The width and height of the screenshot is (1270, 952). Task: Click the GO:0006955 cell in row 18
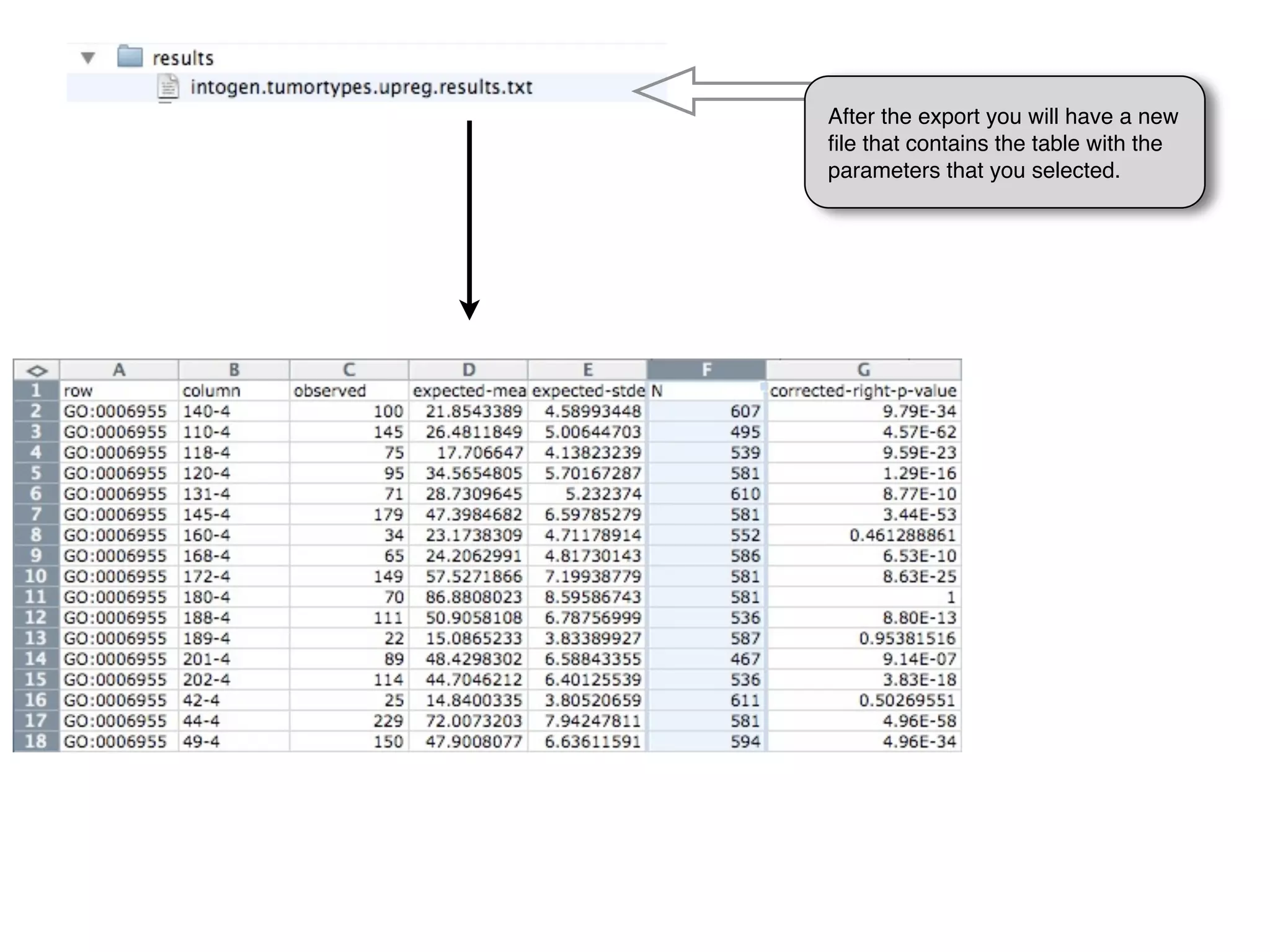point(119,741)
